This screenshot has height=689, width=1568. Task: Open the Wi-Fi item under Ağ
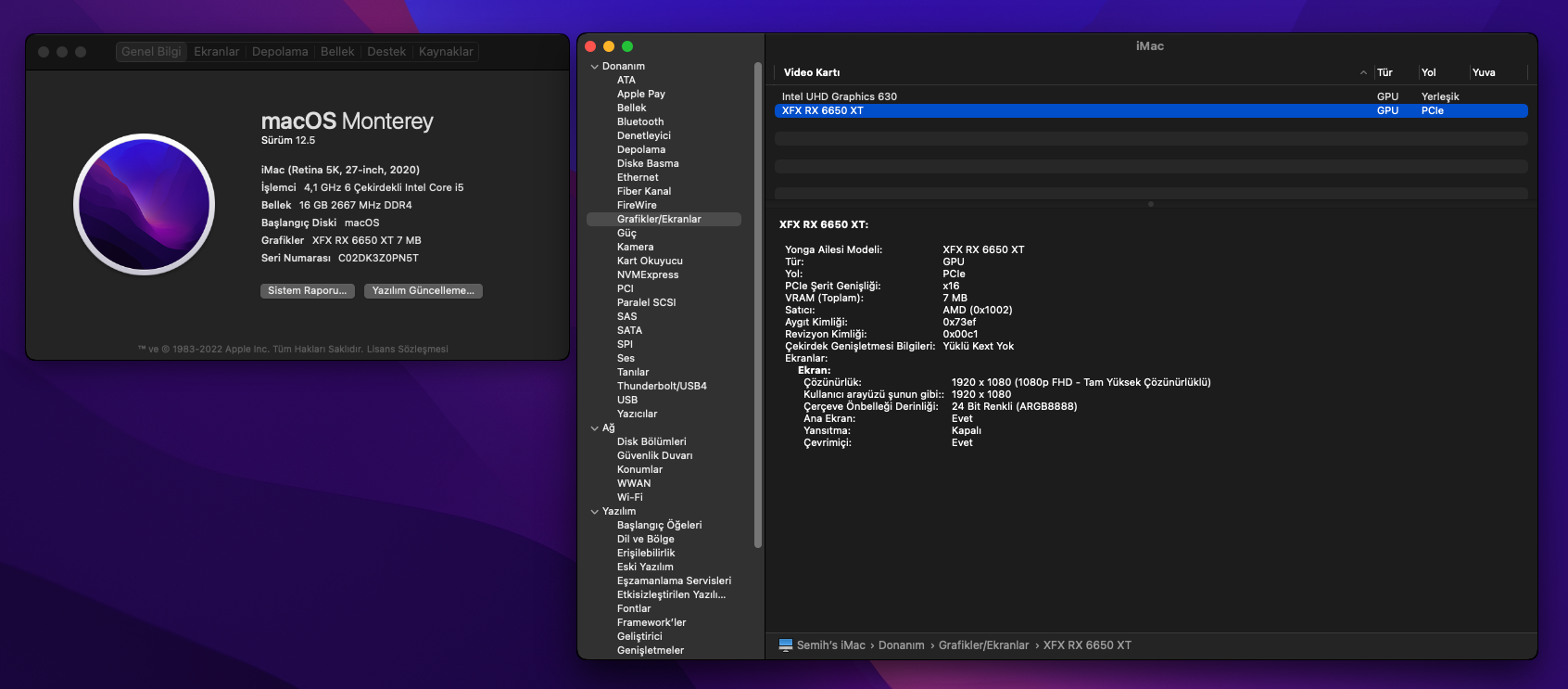[630, 497]
